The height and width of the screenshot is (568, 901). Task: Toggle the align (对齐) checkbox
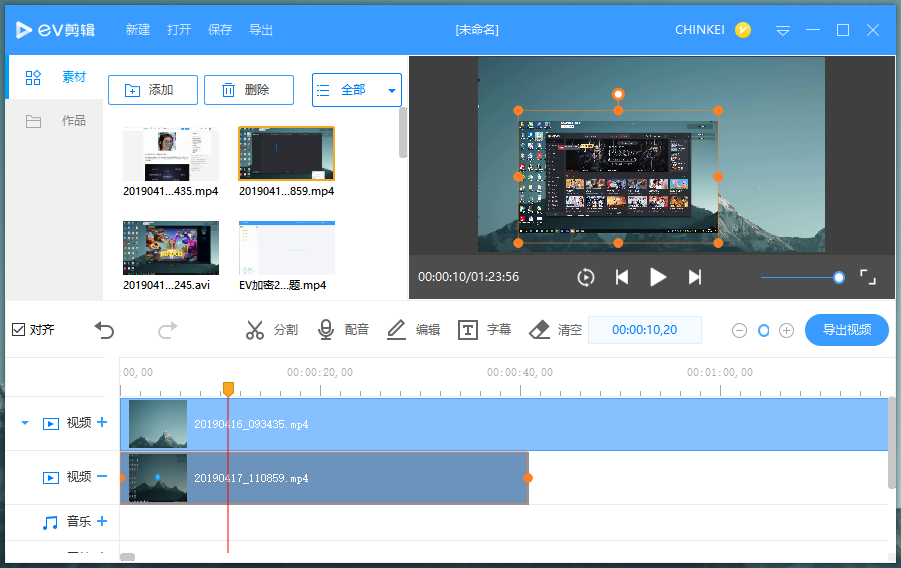[19, 330]
